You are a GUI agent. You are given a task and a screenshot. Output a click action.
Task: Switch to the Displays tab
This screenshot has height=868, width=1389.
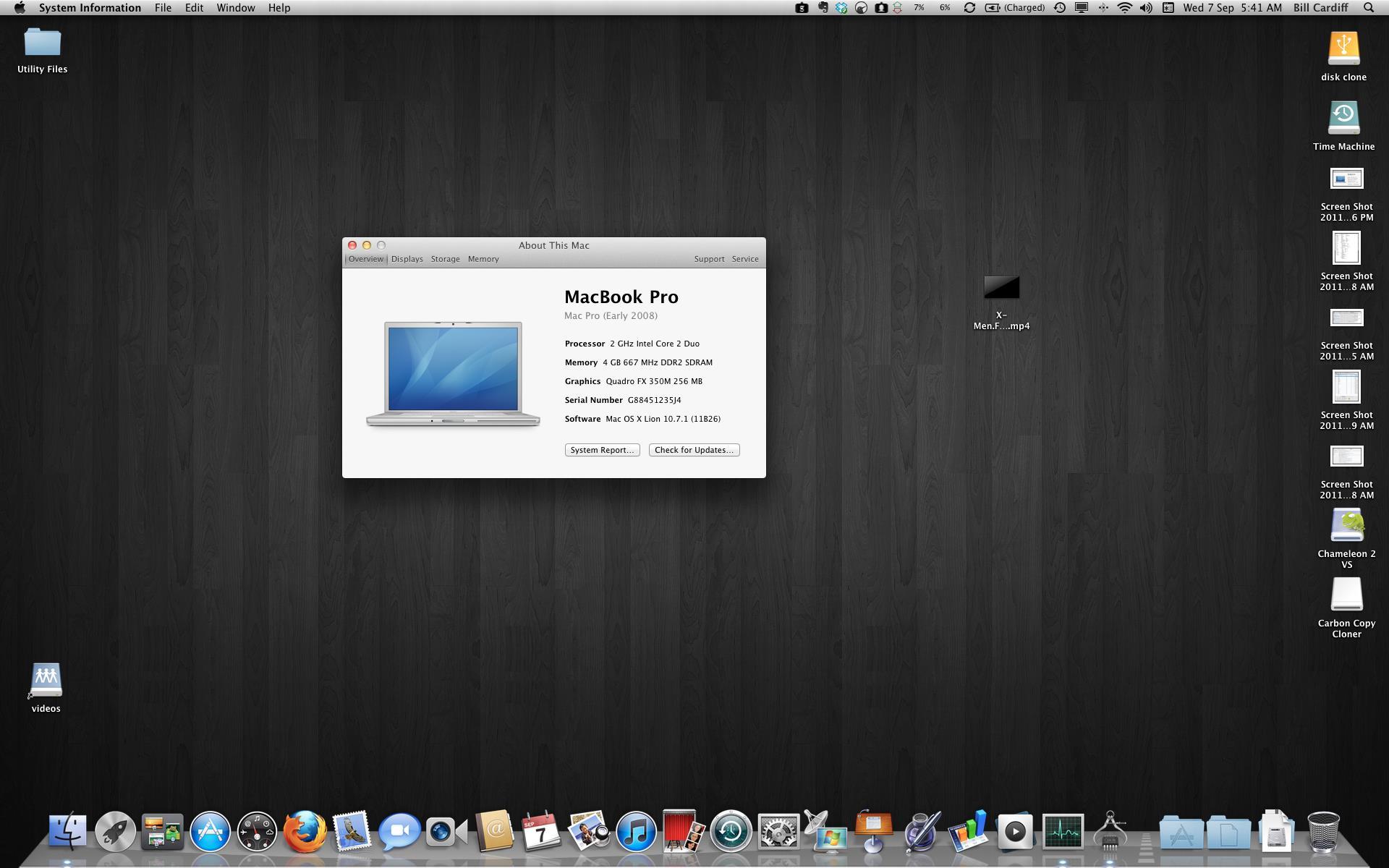coord(407,259)
